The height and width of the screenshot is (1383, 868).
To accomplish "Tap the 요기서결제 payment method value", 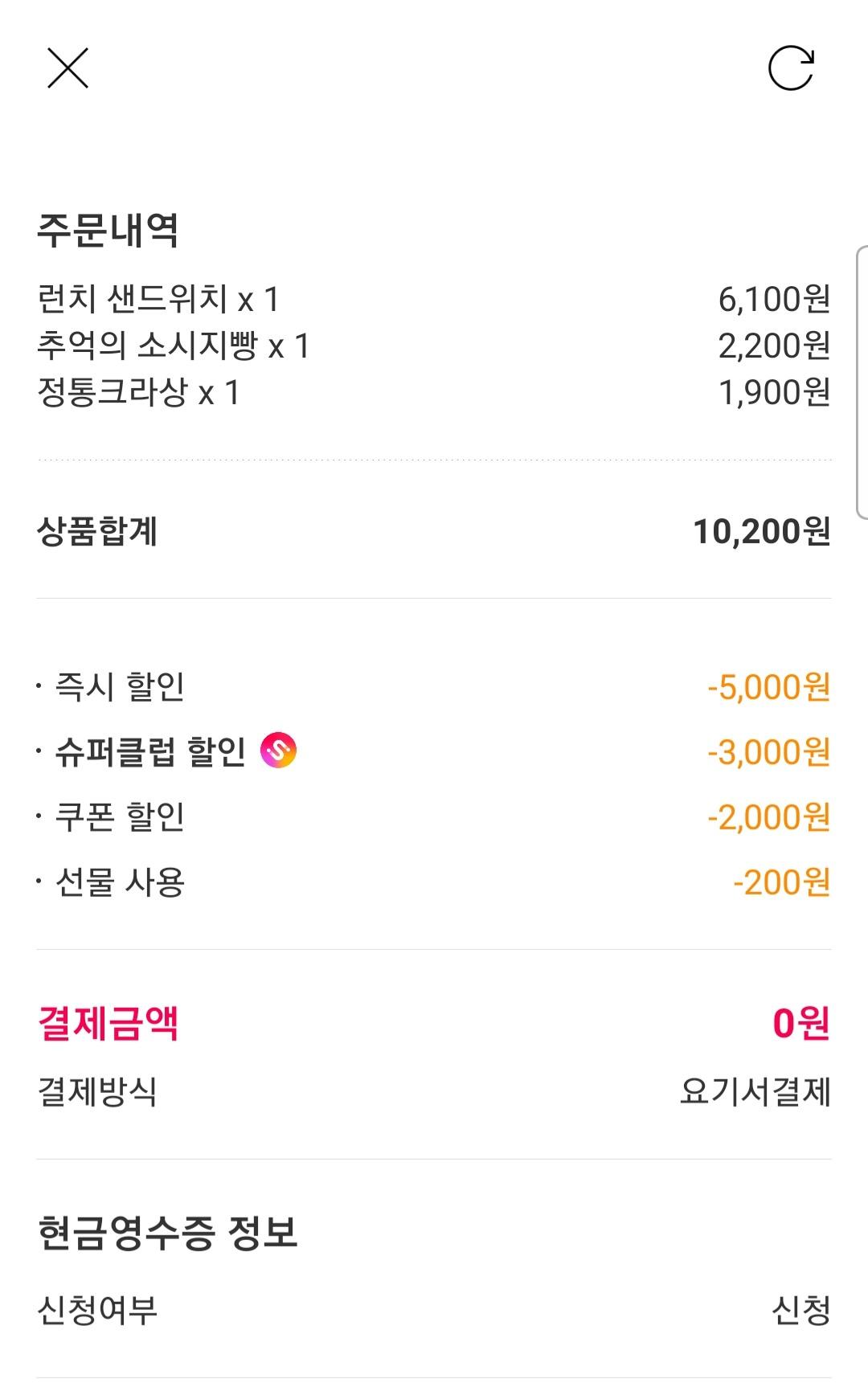I will 755,1091.
